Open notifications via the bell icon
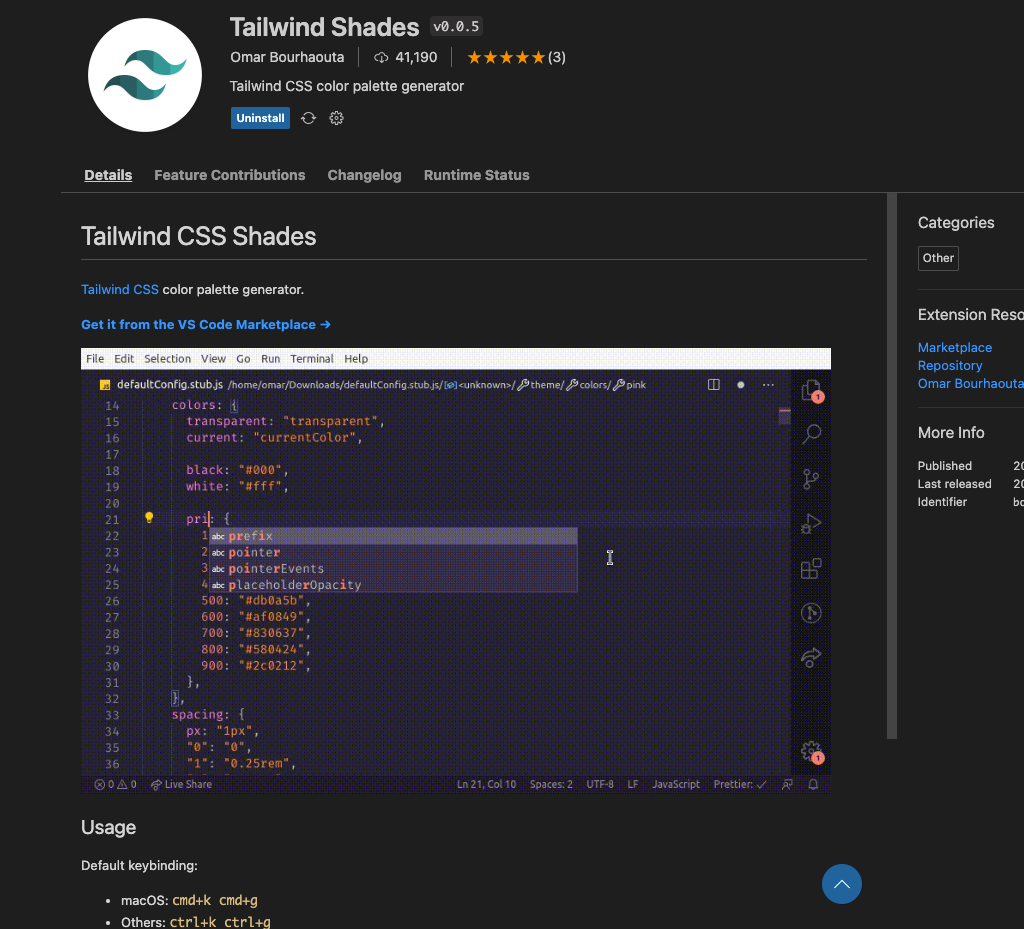The width and height of the screenshot is (1024, 929). coord(813,784)
